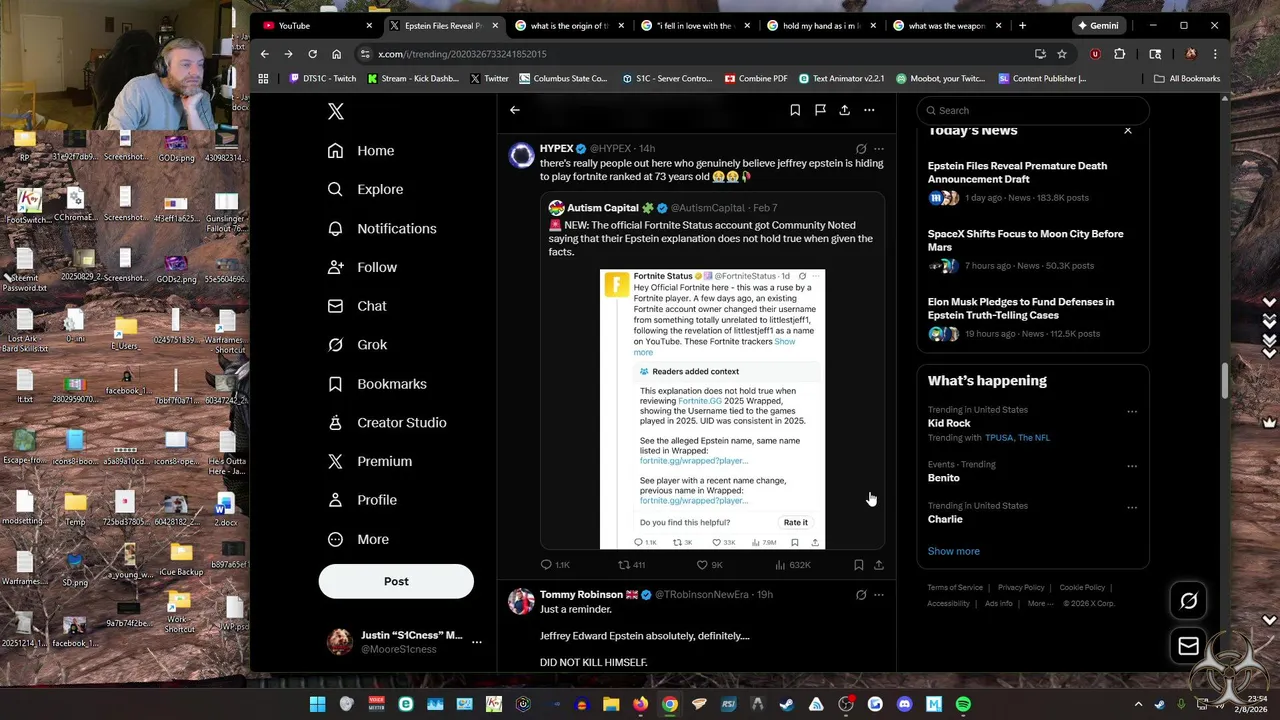The height and width of the screenshot is (720, 1280).
Task: Open the floating Grok button
Action: click(x=1188, y=600)
